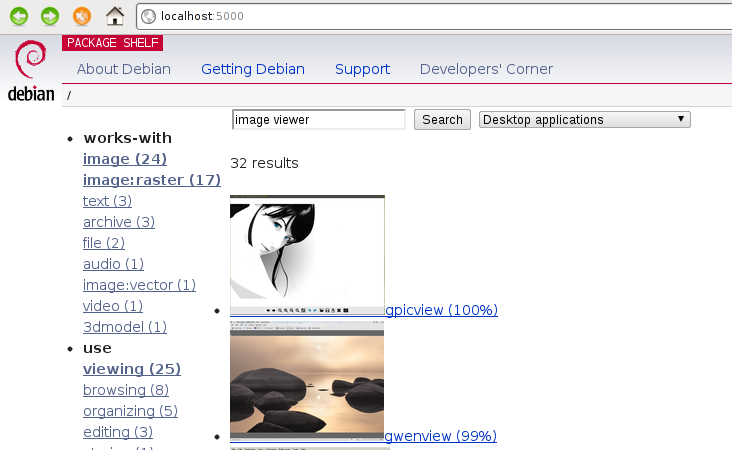Go to the Support menu item
The height and width of the screenshot is (450, 732).
362,69
